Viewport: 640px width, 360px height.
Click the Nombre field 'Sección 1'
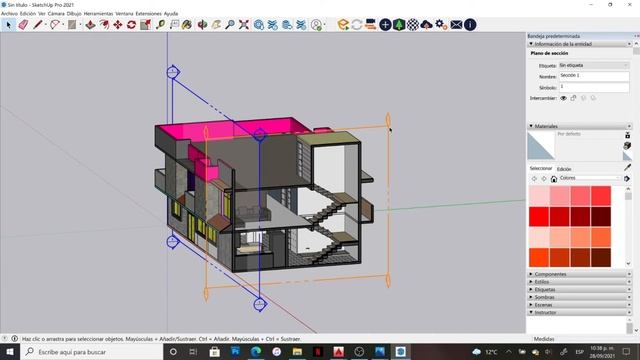point(593,76)
